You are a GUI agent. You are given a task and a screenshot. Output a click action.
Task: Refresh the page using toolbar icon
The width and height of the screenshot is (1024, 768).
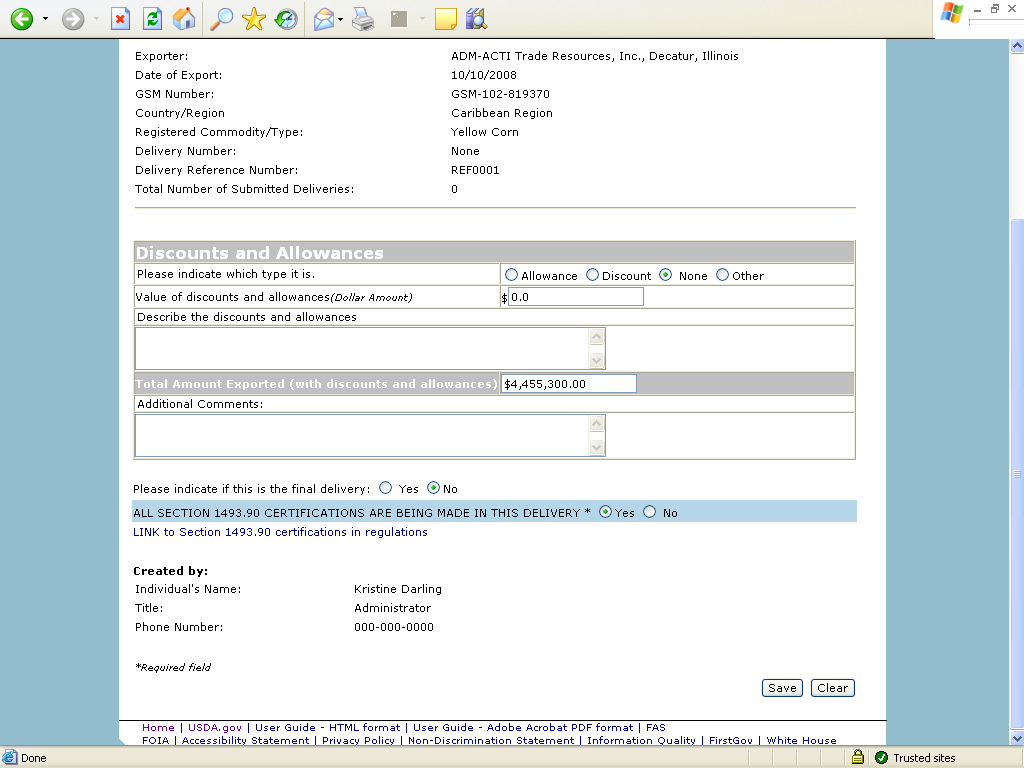tap(153, 19)
